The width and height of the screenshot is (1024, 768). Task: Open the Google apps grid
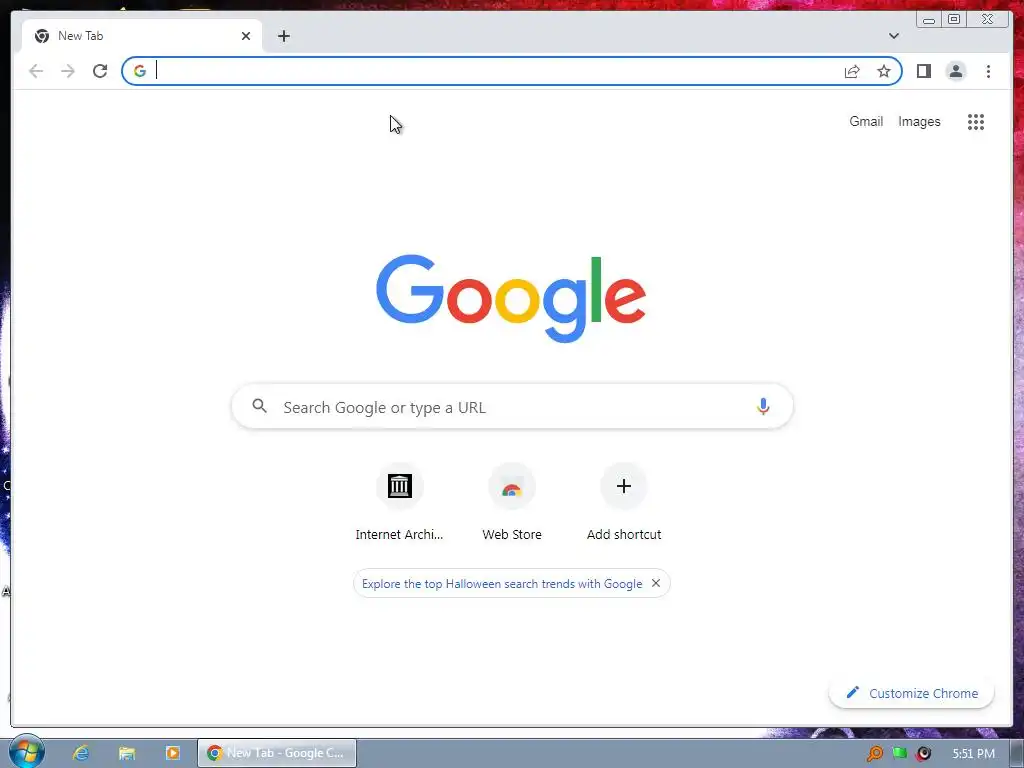976,121
